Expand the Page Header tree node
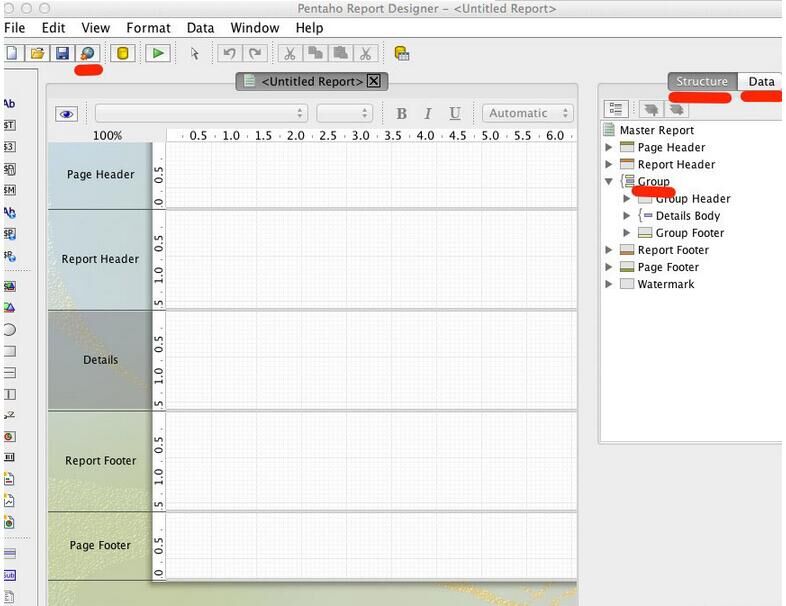 (x=609, y=147)
